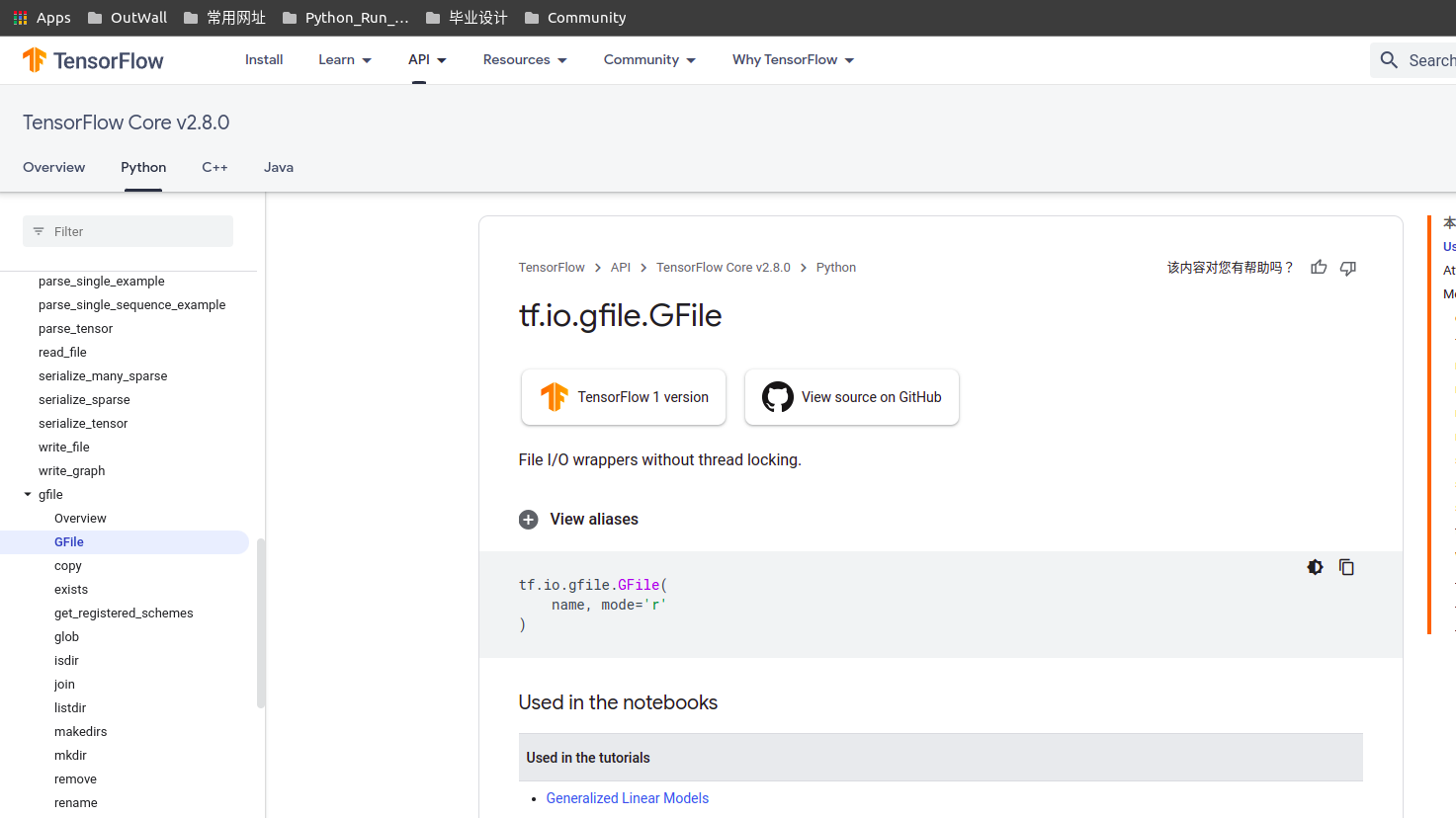Open the Why TensorFlow dropdown
Screen dimensions: 1456x818
click(793, 60)
